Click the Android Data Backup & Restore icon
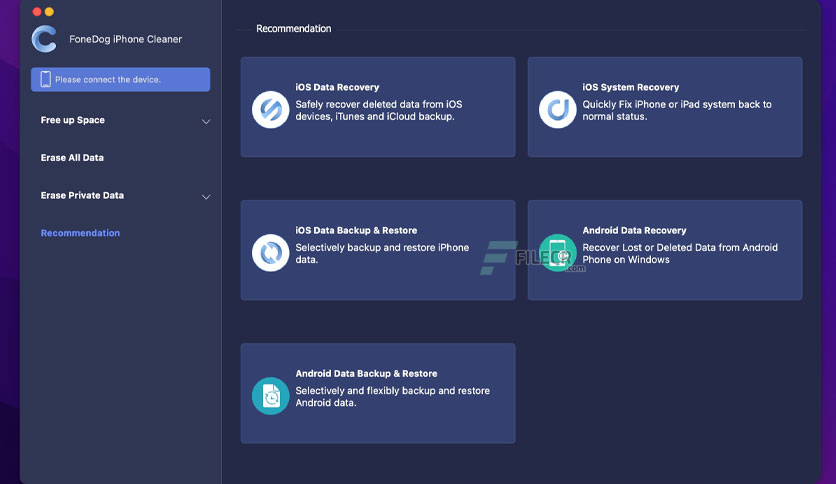This screenshot has width=836, height=484. coord(270,396)
